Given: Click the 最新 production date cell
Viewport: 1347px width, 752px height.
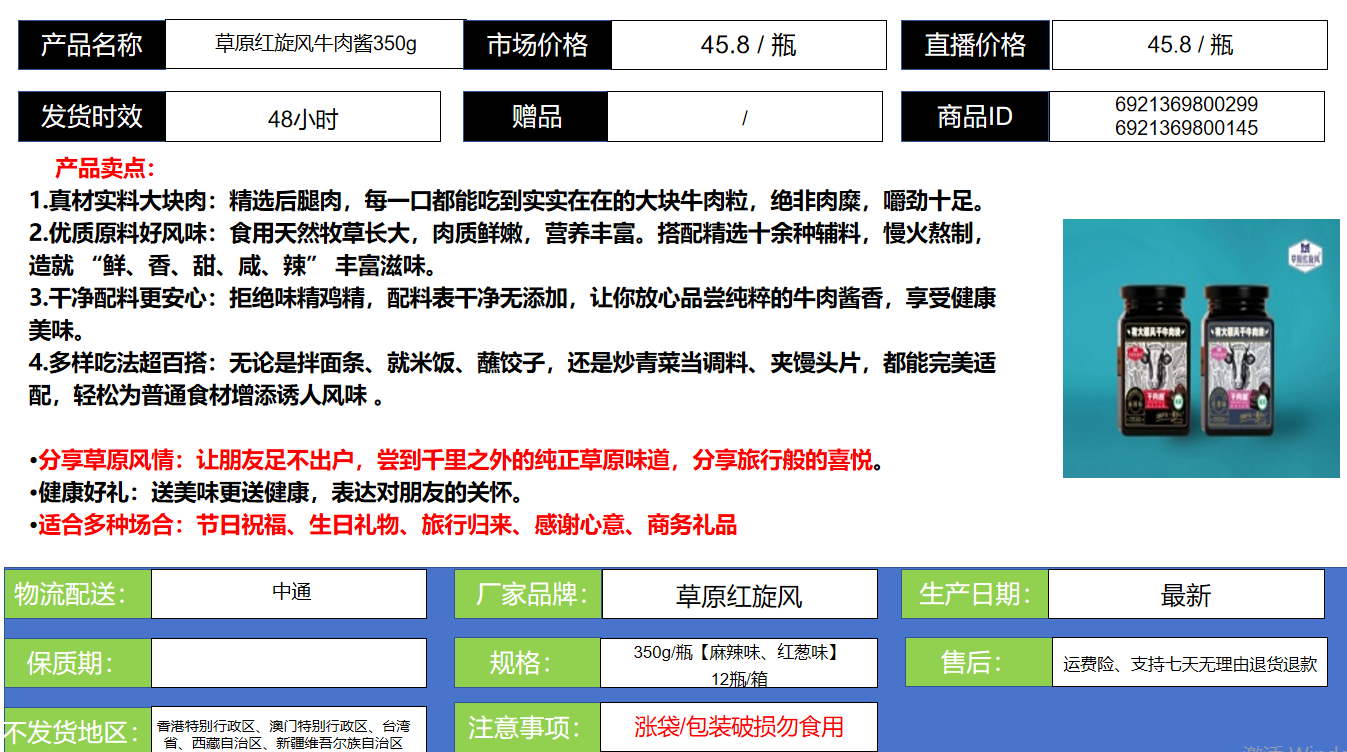Looking at the screenshot, I should click(1186, 596).
